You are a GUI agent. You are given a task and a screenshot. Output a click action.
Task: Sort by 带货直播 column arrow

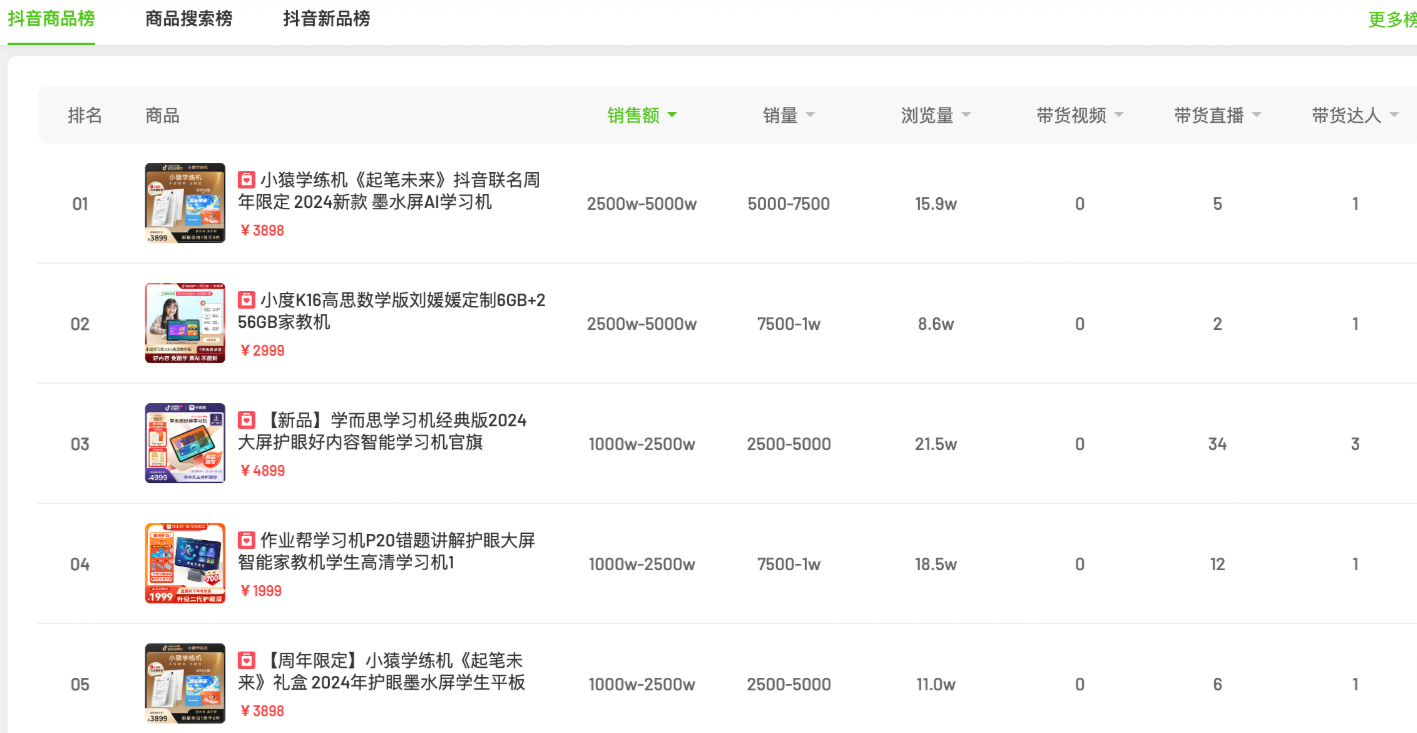tap(1256, 115)
